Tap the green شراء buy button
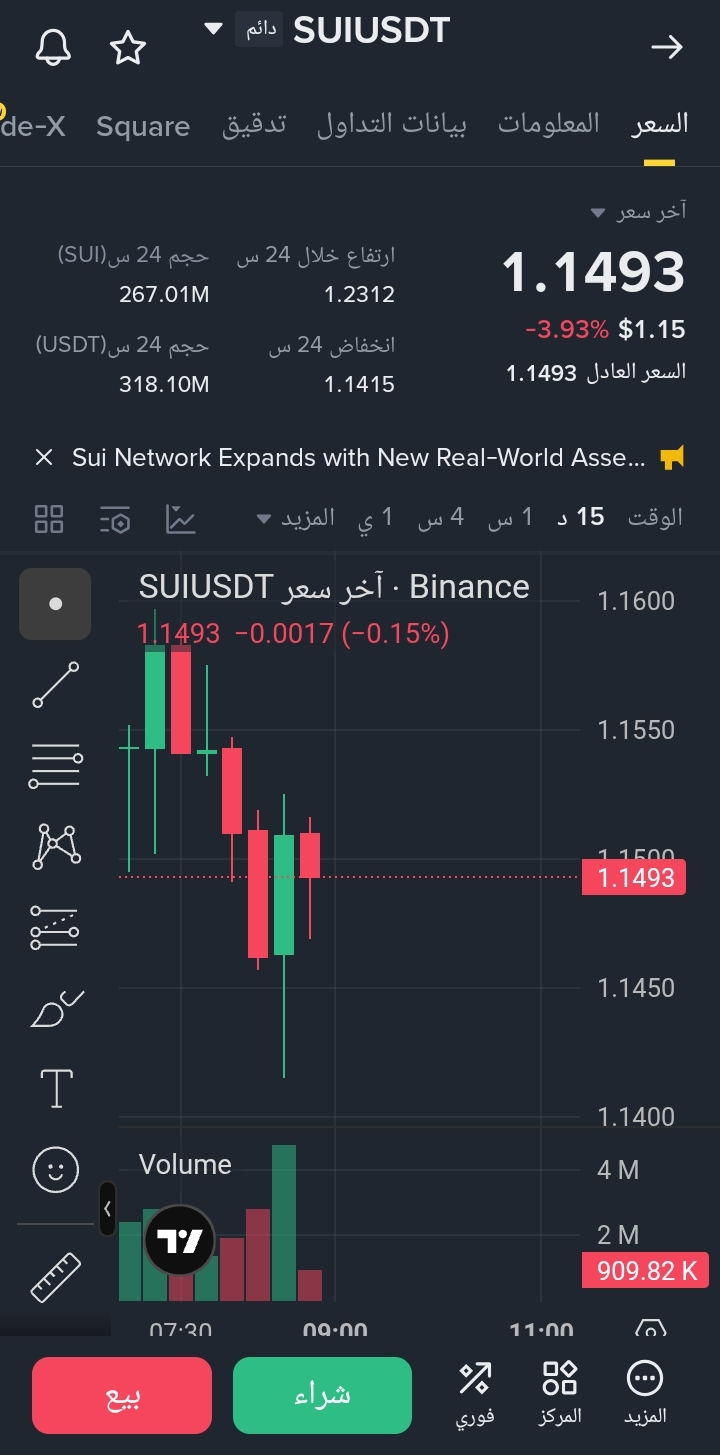720x1455 pixels. 322,1395
